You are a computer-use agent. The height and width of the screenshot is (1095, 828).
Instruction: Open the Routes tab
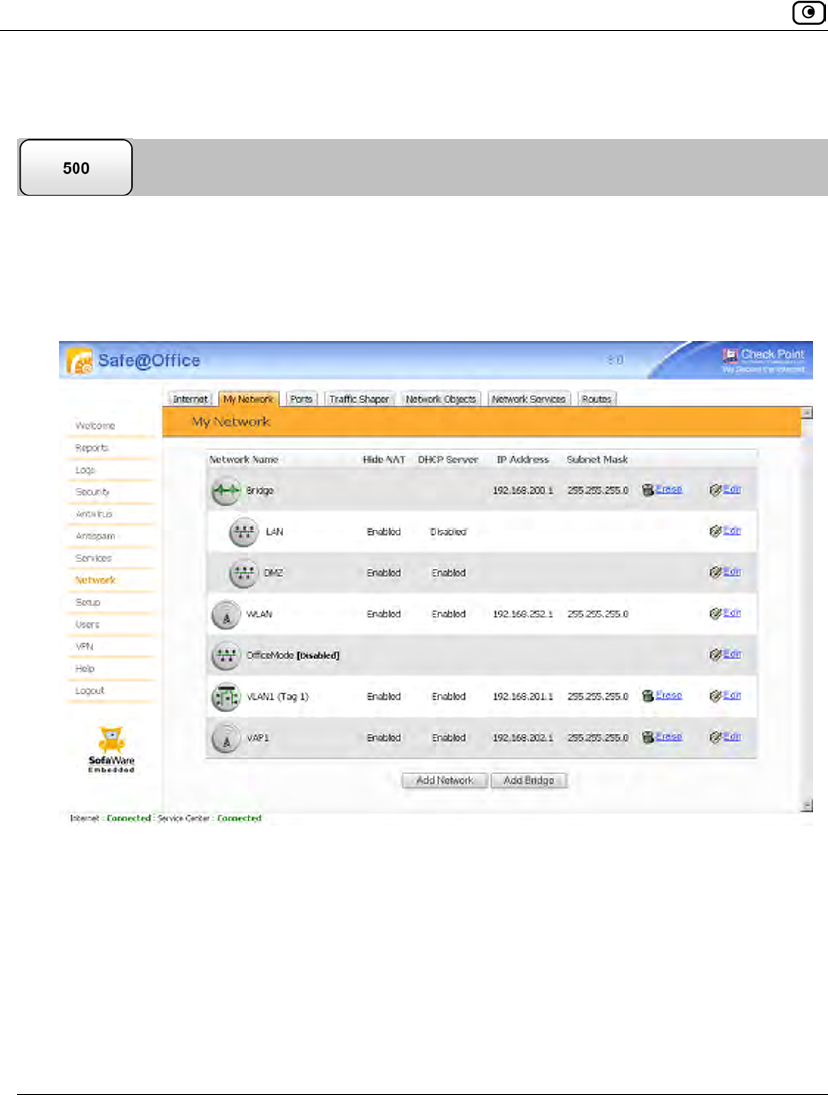(x=596, y=399)
